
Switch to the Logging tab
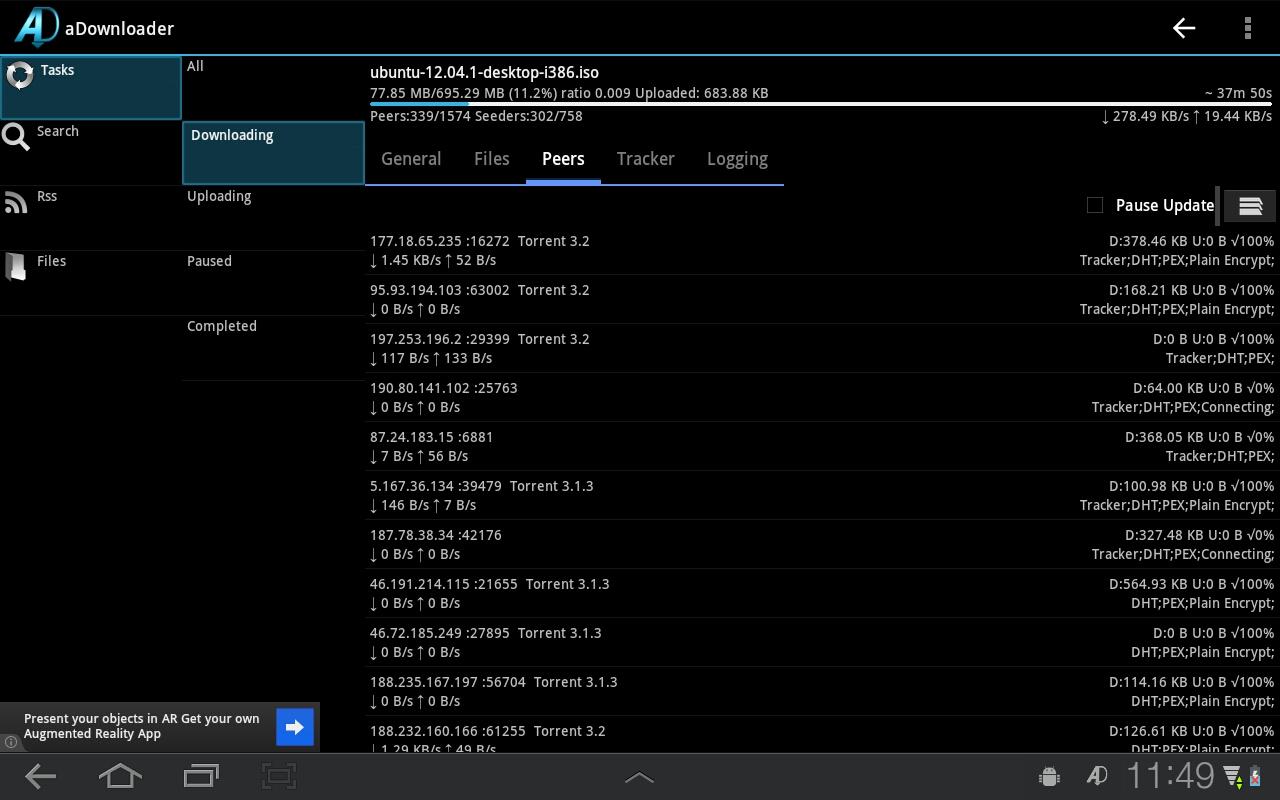[x=737, y=159]
